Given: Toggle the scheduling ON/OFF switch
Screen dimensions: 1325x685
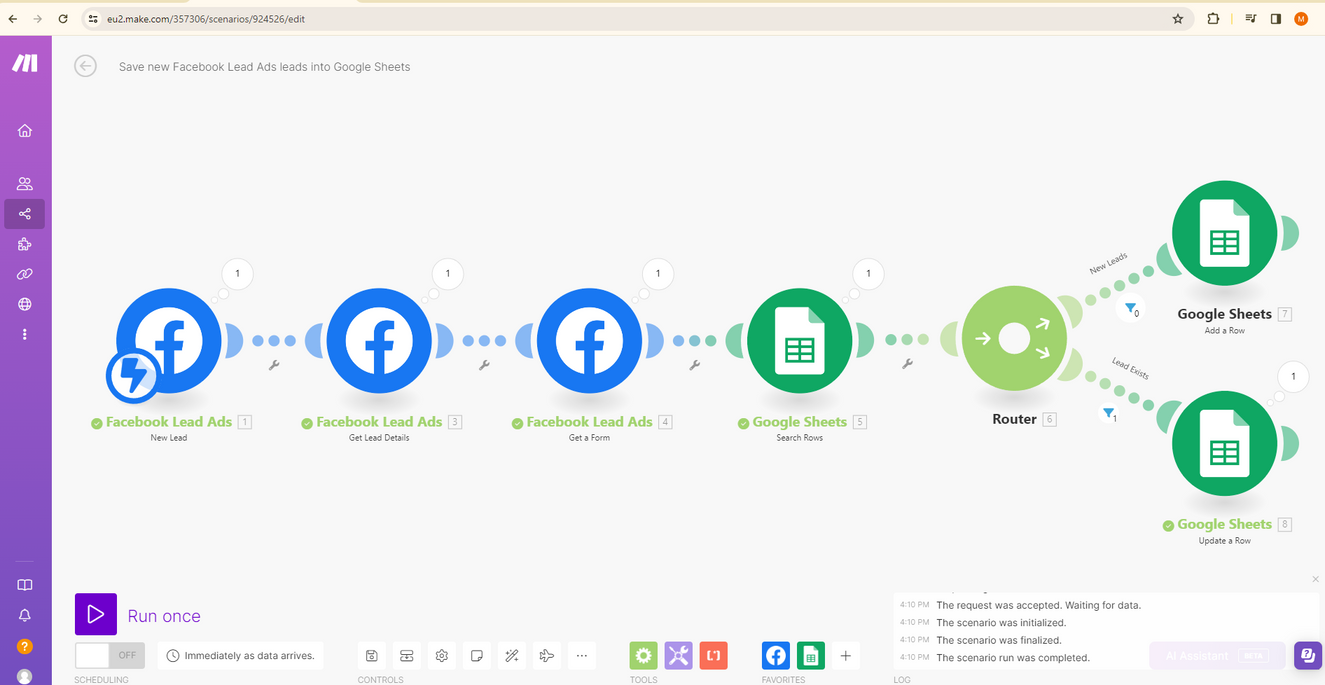Looking at the screenshot, I should [x=110, y=655].
